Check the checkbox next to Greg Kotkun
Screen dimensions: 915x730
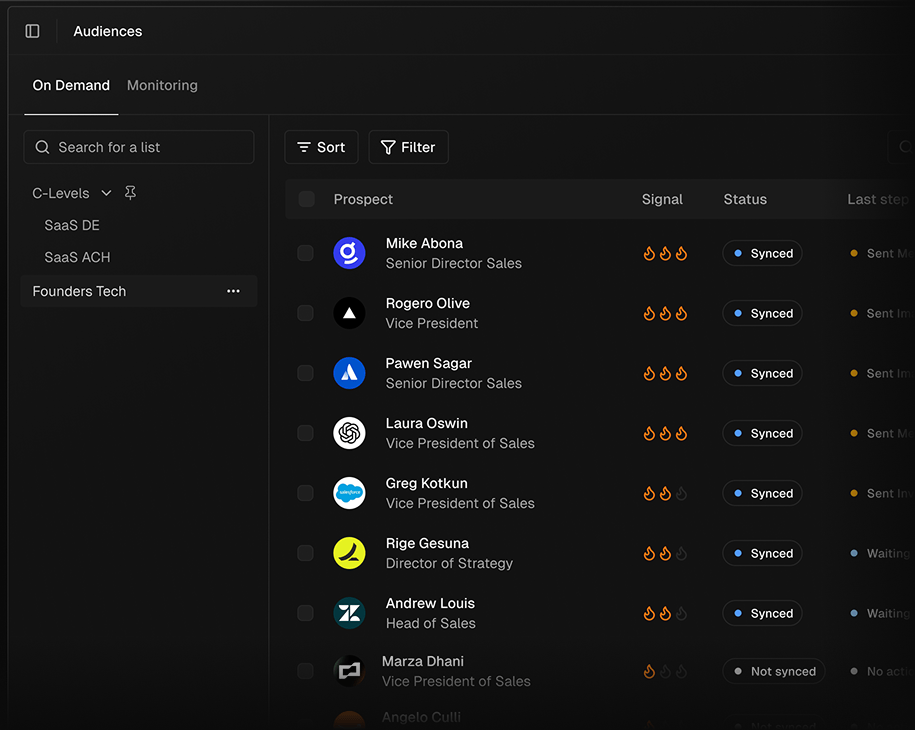click(x=305, y=493)
